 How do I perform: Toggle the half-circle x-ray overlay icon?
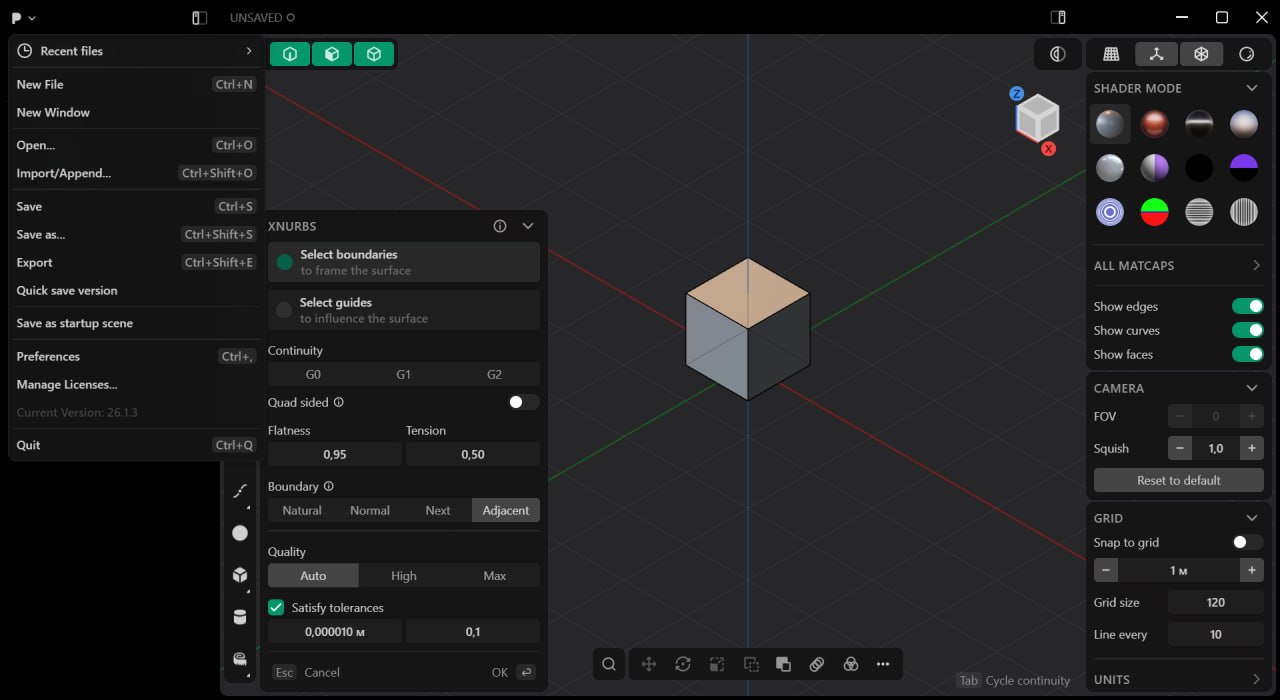pyautogui.click(x=1058, y=54)
